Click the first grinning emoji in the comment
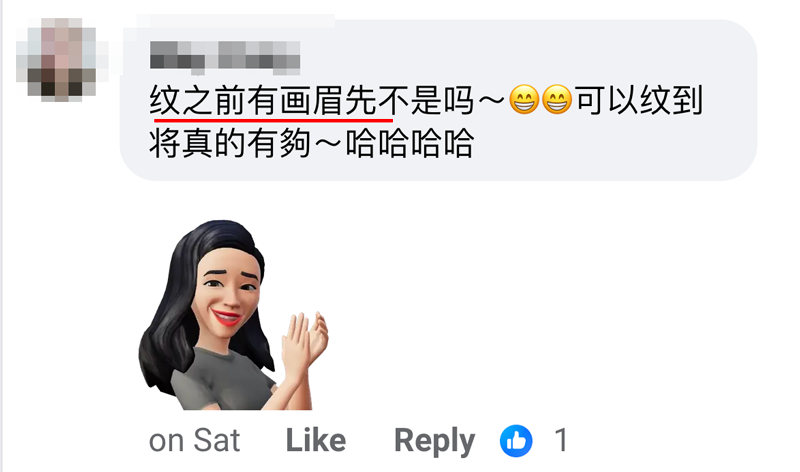The image size is (800, 472). [x=524, y=100]
